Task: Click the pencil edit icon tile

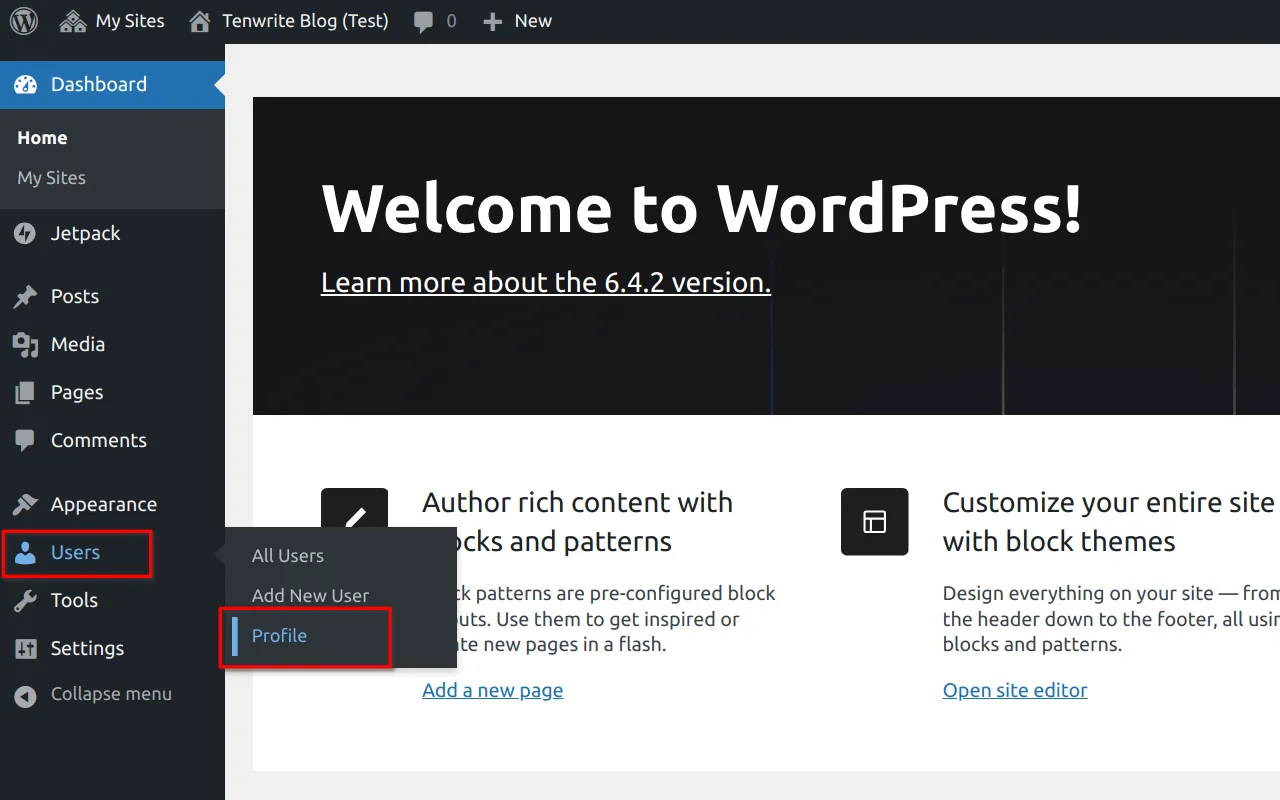Action: point(354,508)
